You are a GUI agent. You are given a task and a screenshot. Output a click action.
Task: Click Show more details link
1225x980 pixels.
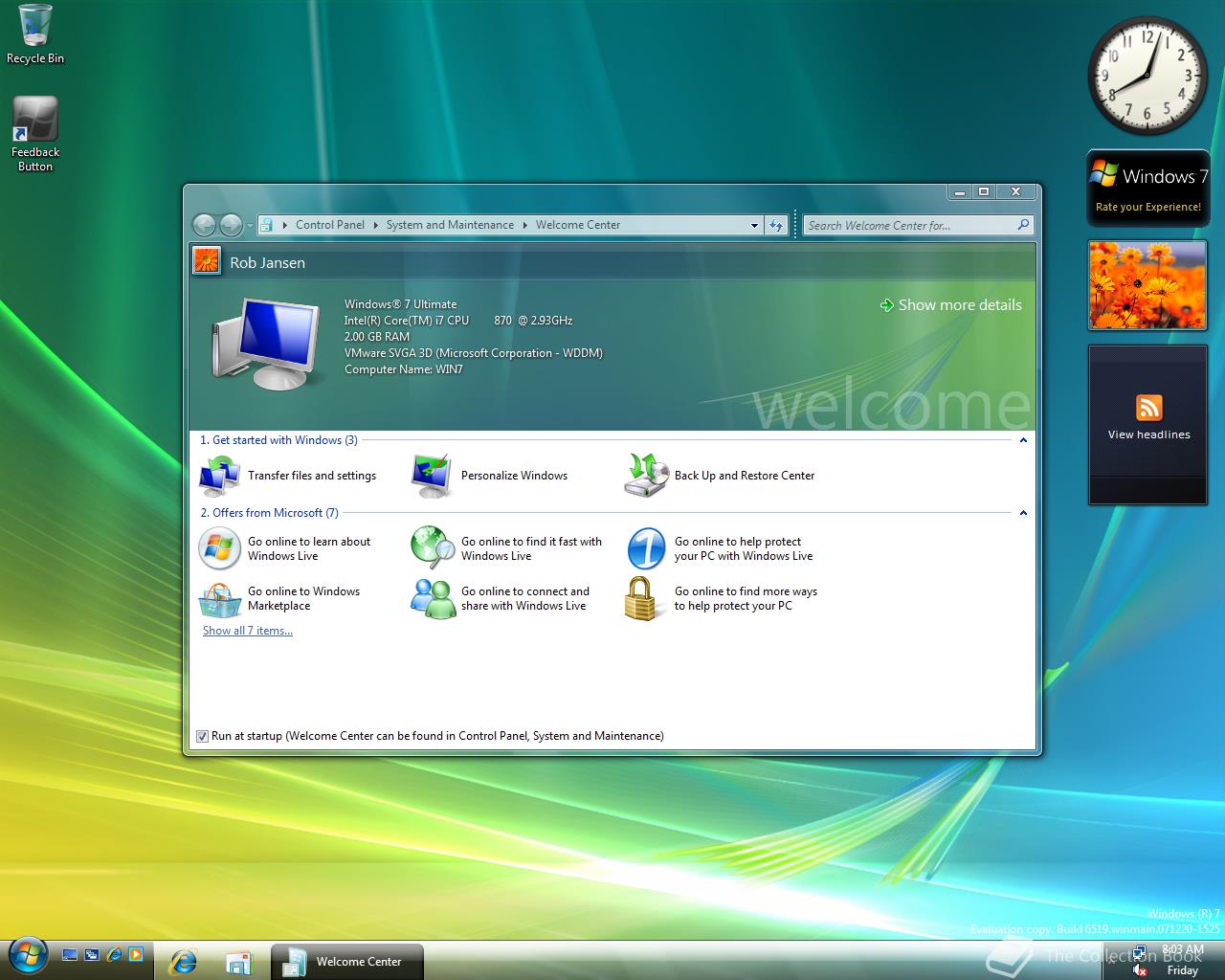coord(950,304)
